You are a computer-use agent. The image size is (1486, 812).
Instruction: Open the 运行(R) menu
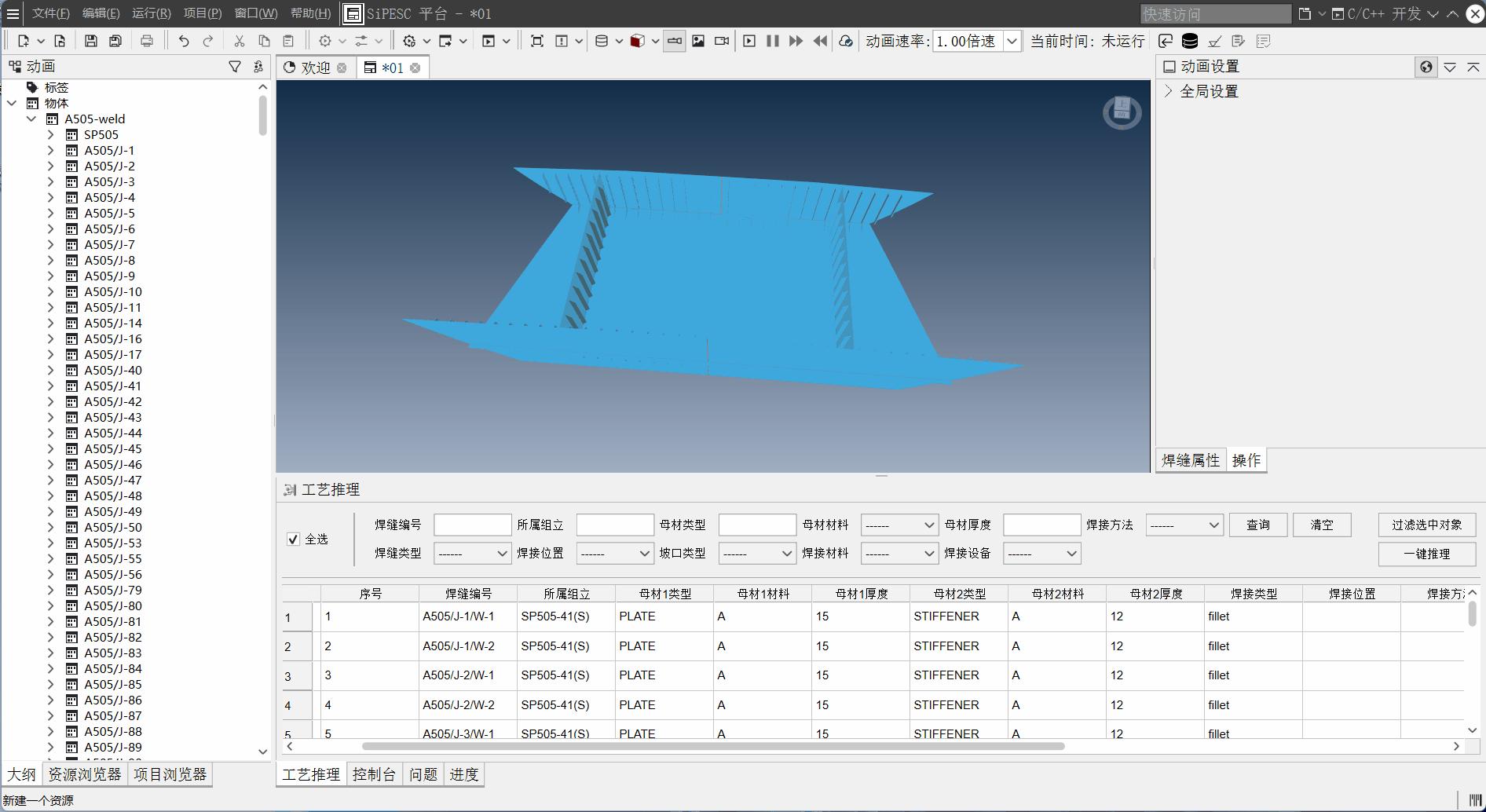(151, 13)
